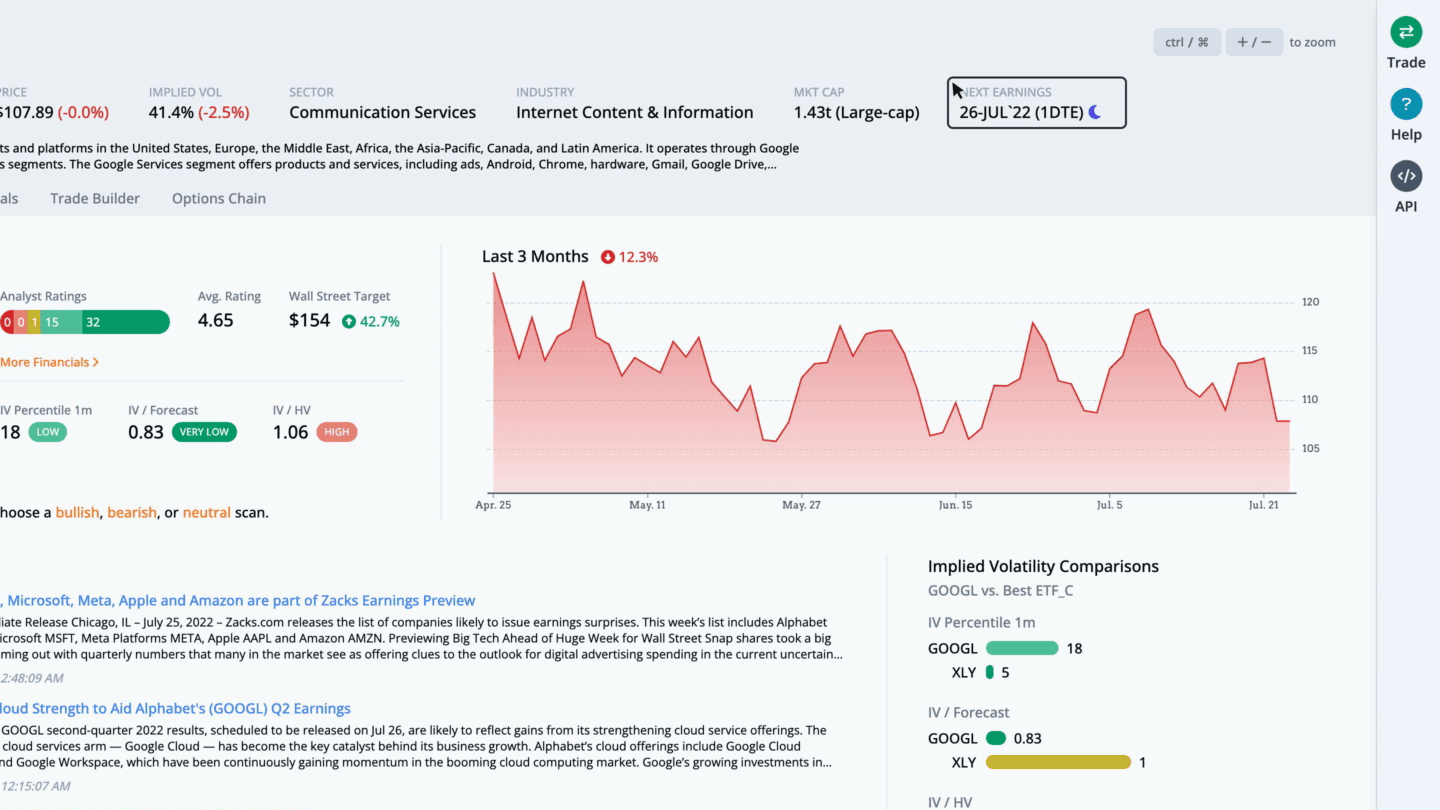Select the neutral scan link
Image resolution: width=1440 pixels, height=810 pixels.
pos(206,512)
